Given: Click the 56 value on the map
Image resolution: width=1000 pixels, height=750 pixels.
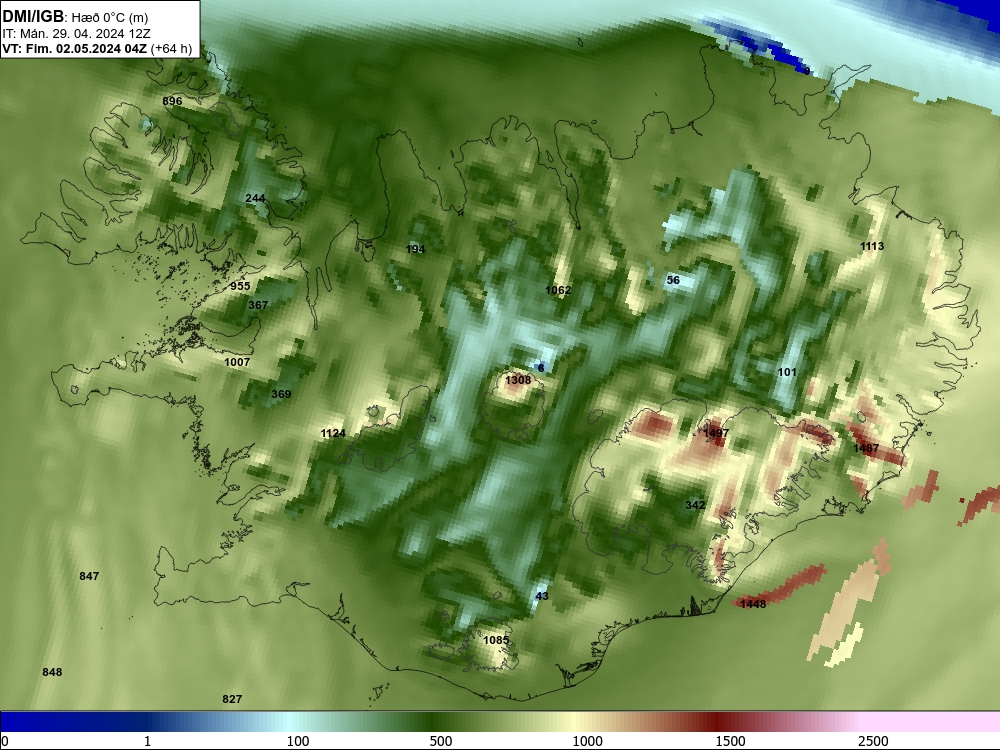Looking at the screenshot, I should pyautogui.click(x=673, y=280).
